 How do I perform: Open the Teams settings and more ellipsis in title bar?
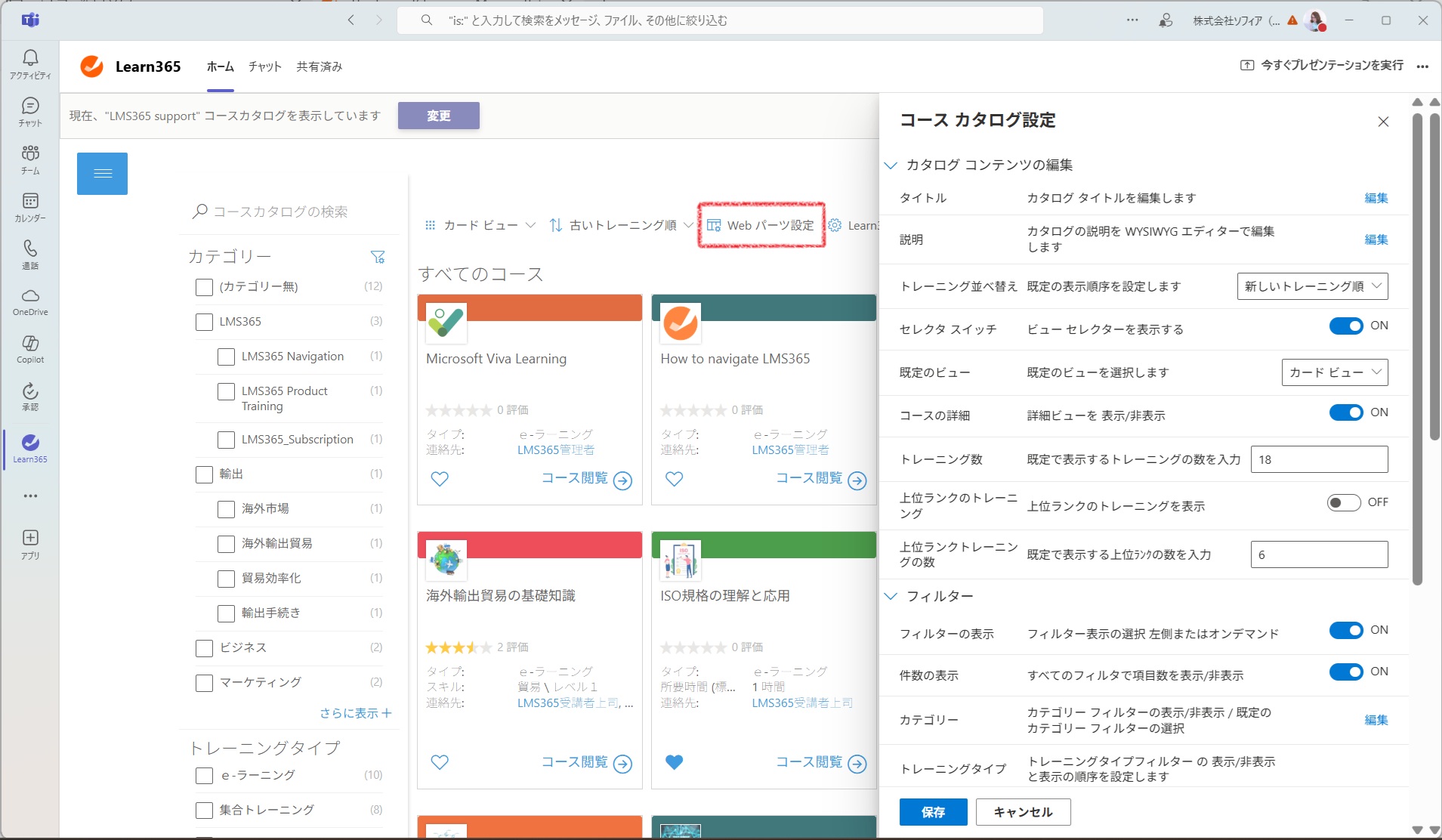[x=1132, y=20]
